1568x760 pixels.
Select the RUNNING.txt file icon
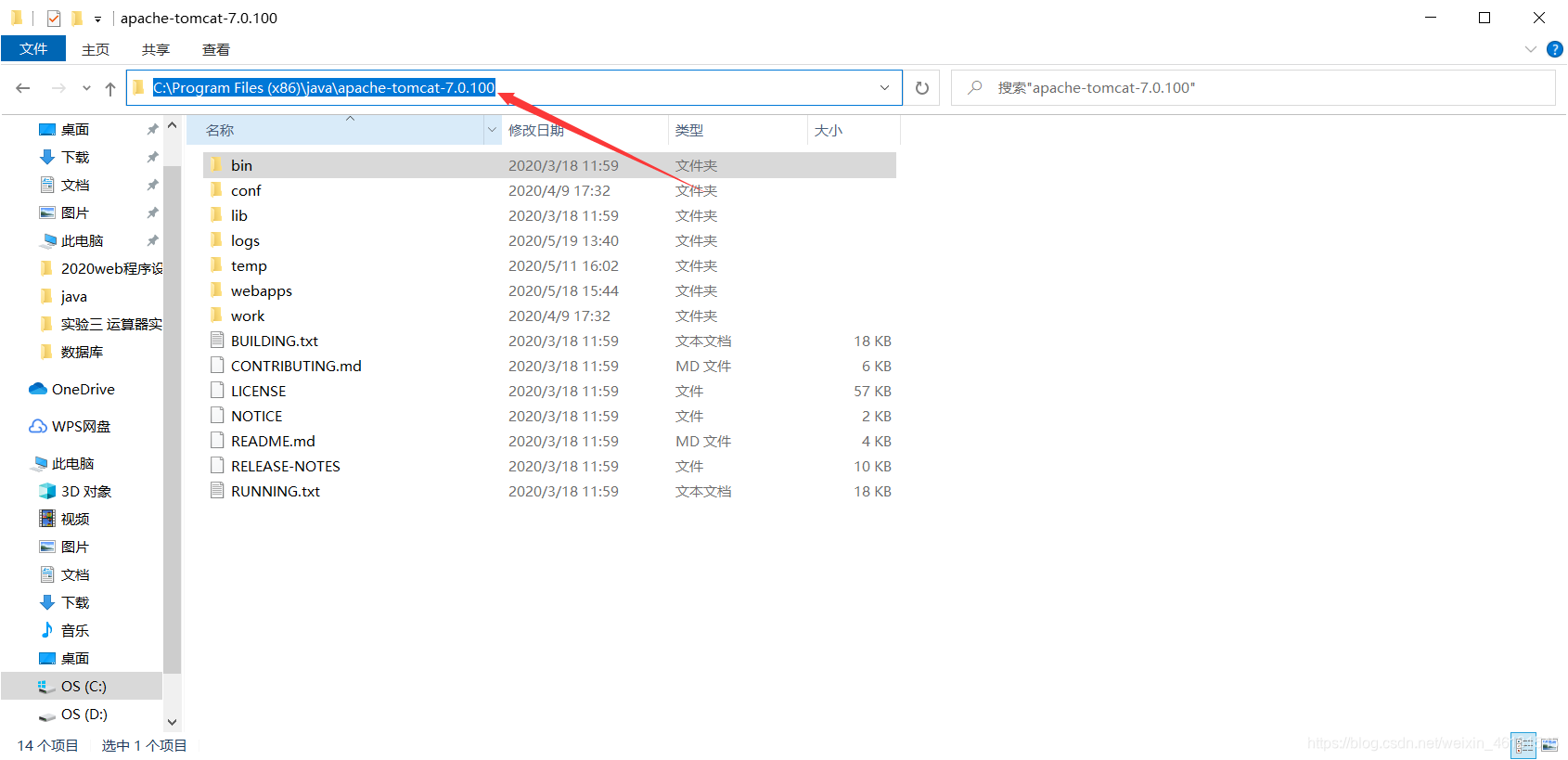point(217,490)
